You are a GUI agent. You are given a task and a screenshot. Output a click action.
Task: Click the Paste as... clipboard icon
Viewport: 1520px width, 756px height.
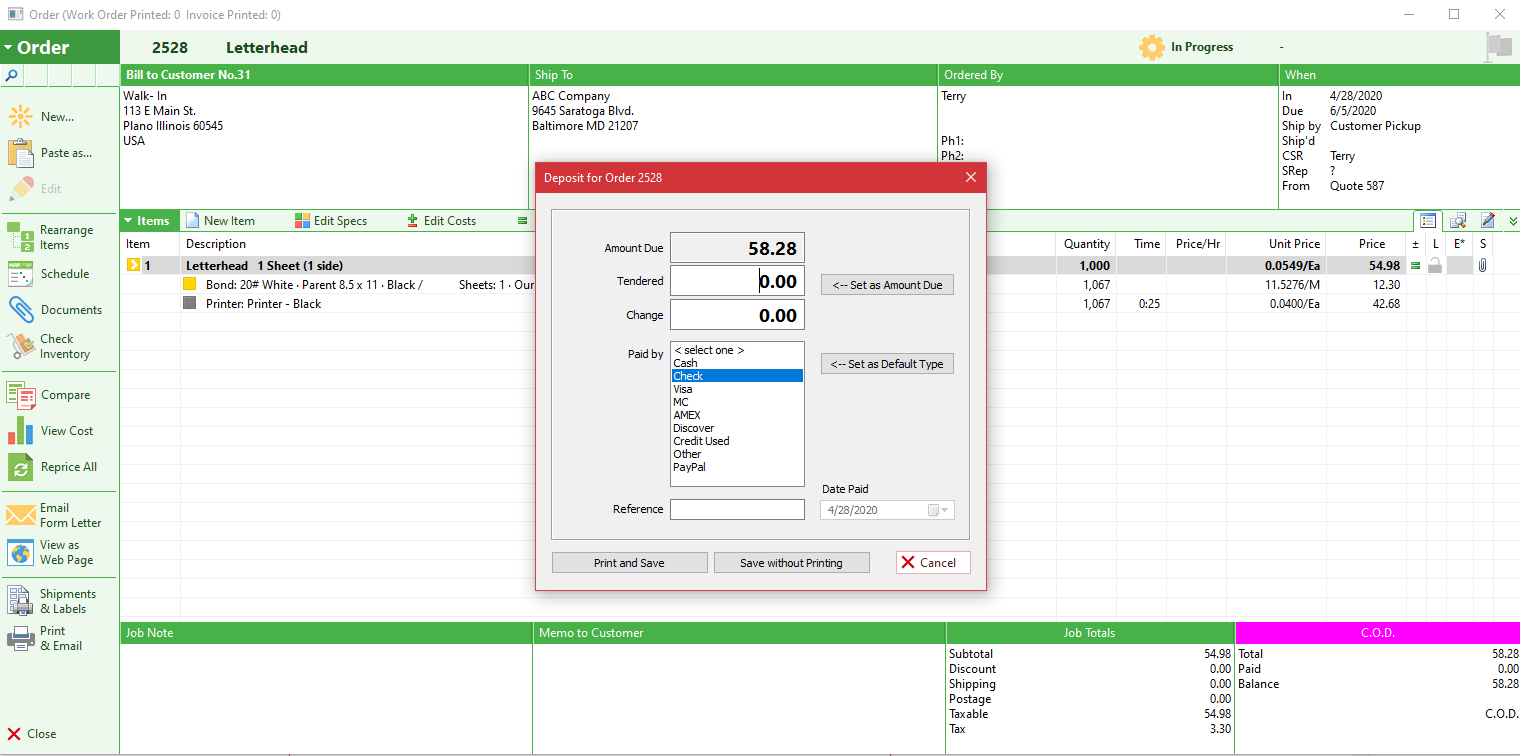pyautogui.click(x=20, y=153)
